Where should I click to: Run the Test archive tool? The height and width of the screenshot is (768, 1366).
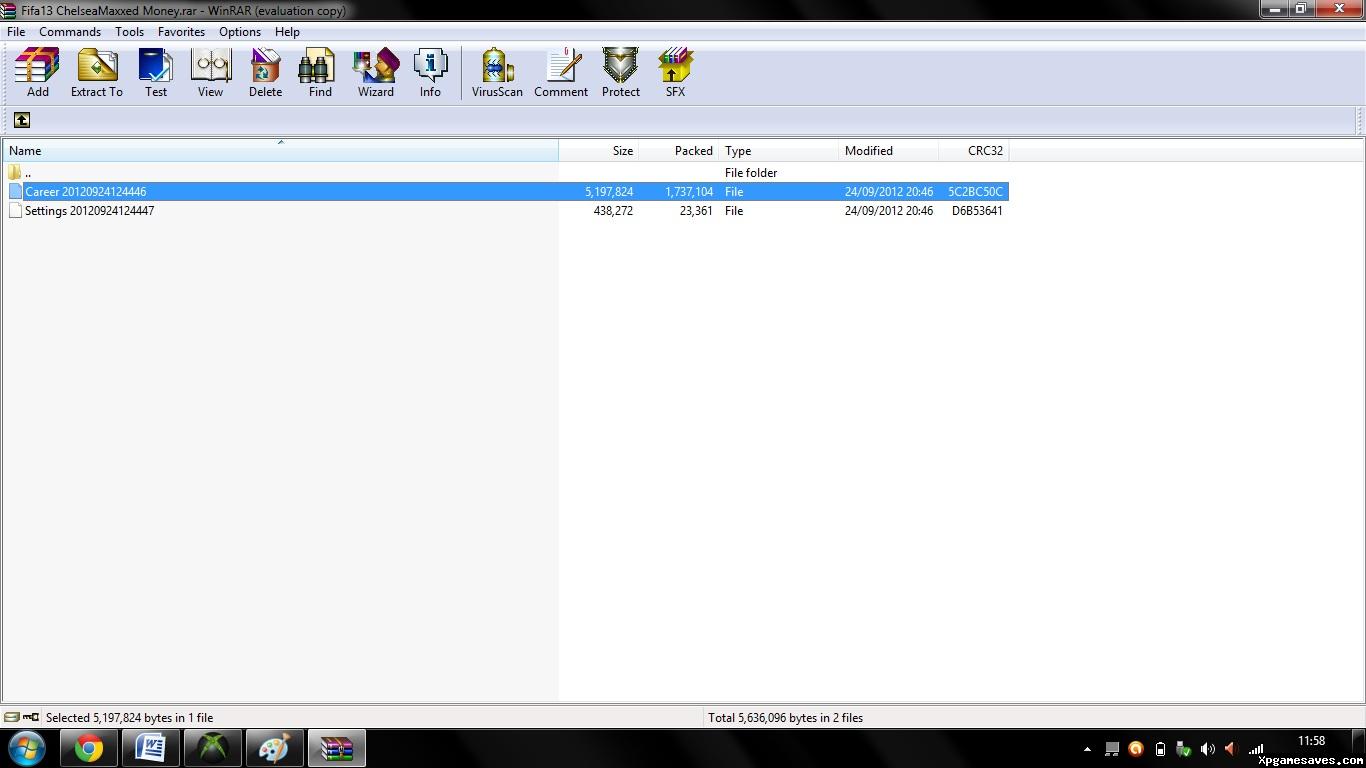[156, 73]
